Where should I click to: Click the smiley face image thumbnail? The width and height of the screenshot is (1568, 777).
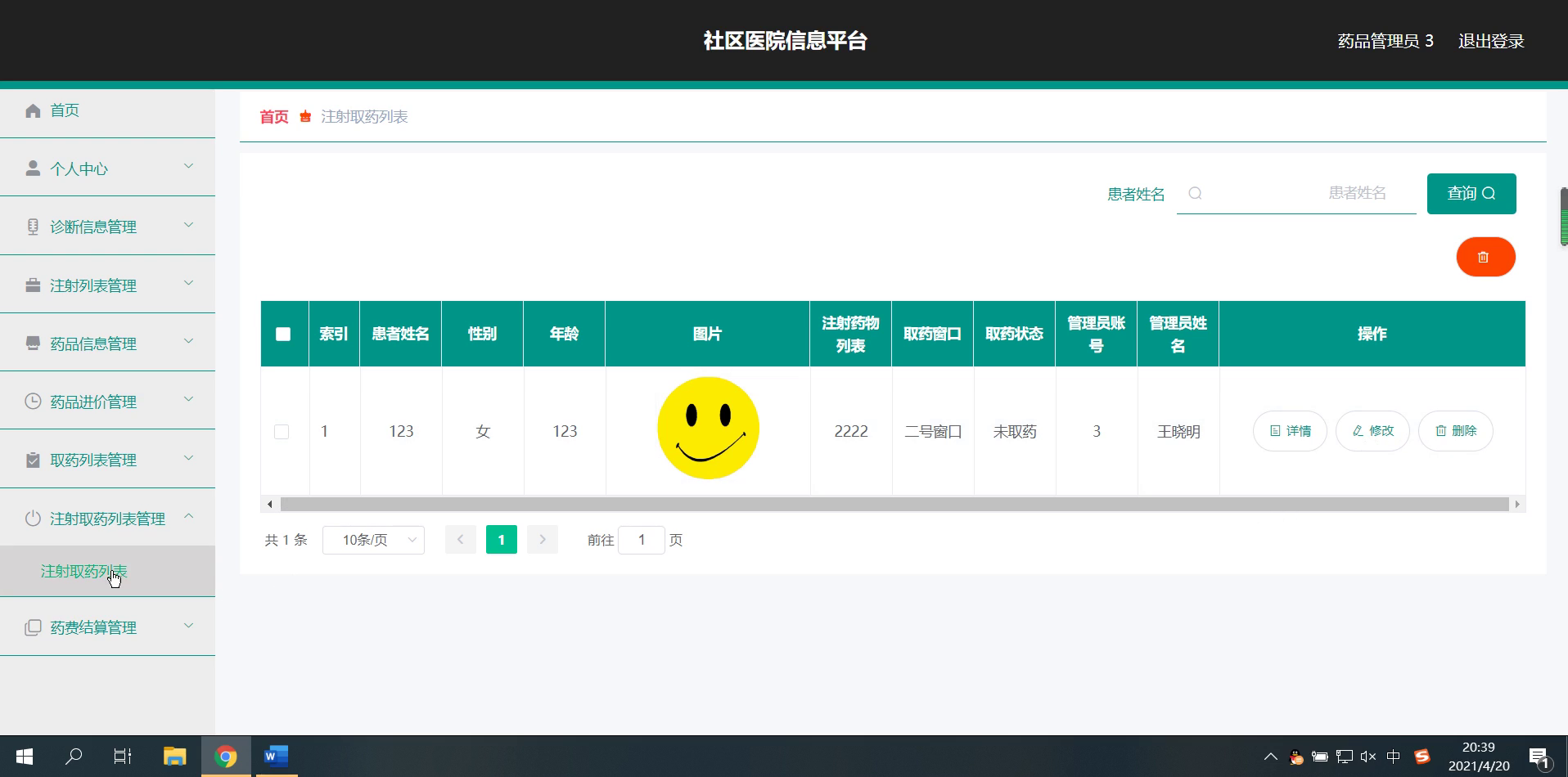tap(708, 429)
